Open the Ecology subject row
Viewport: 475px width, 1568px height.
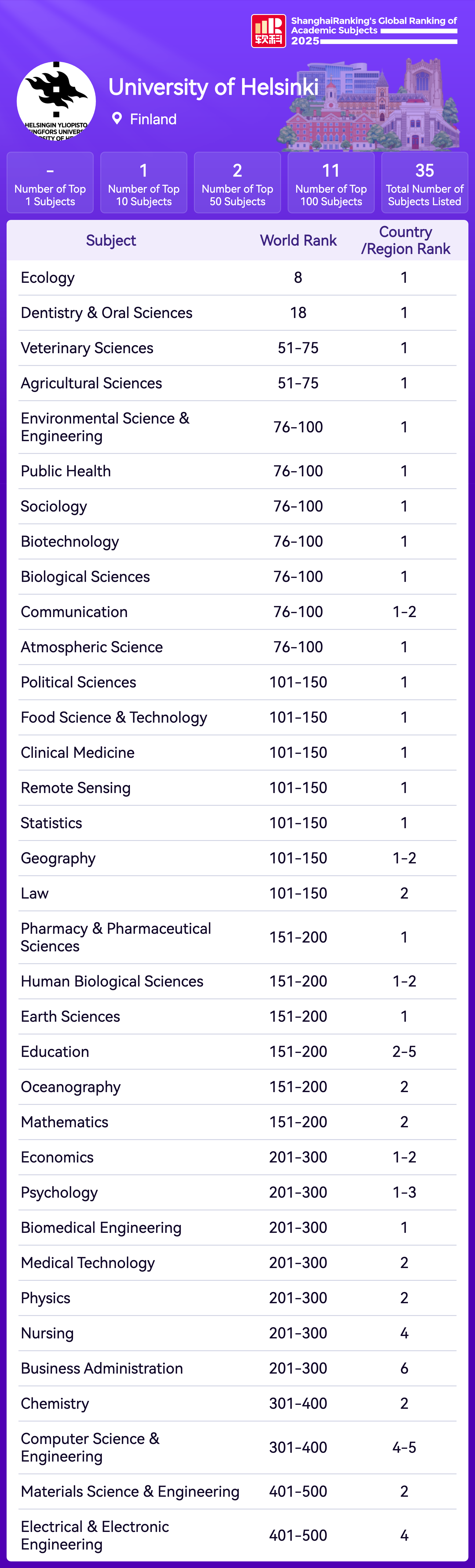[48, 278]
